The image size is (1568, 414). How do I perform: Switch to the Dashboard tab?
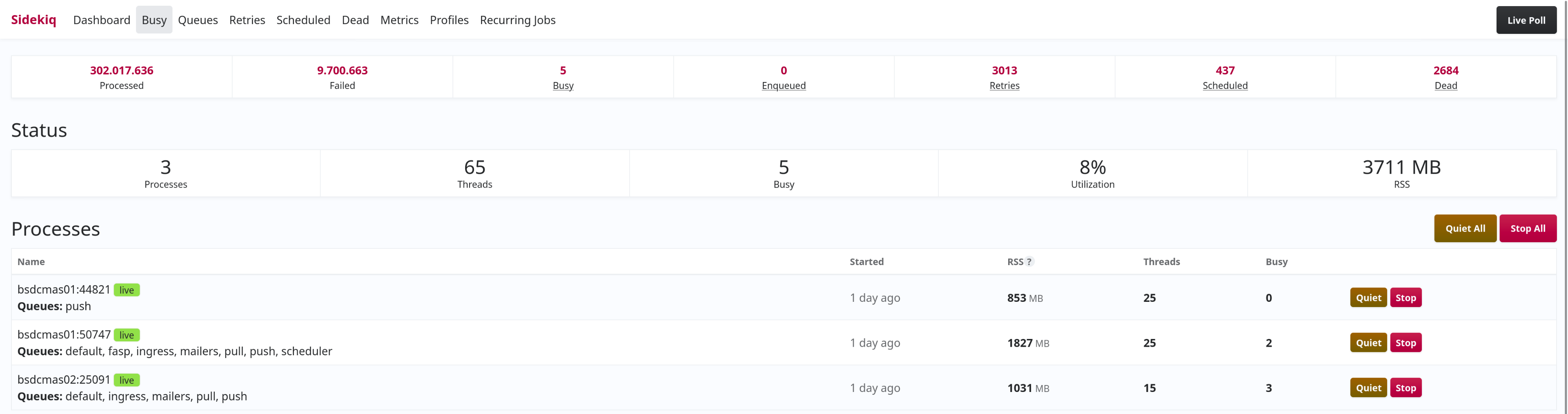(x=102, y=20)
